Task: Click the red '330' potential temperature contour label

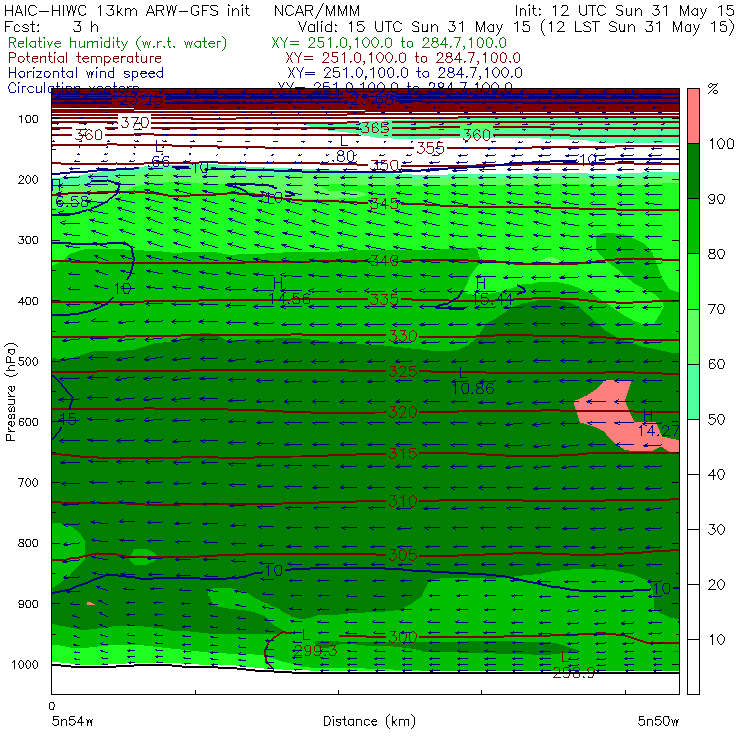Action: [403, 336]
